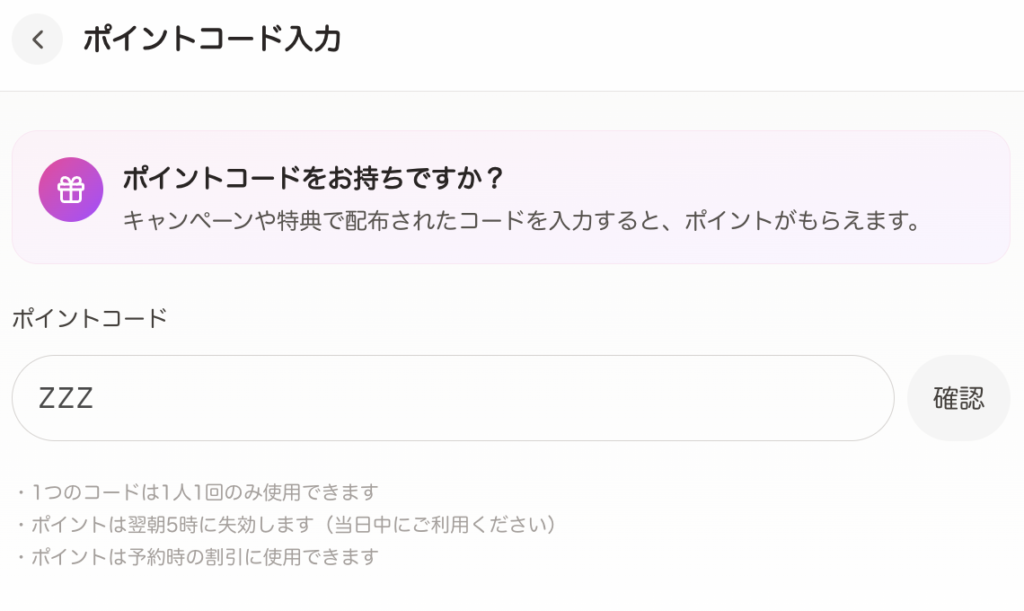The height and width of the screenshot is (611, 1024).
Task: Click the 当日中にご利用ください parenthetical text
Action: [448, 524]
